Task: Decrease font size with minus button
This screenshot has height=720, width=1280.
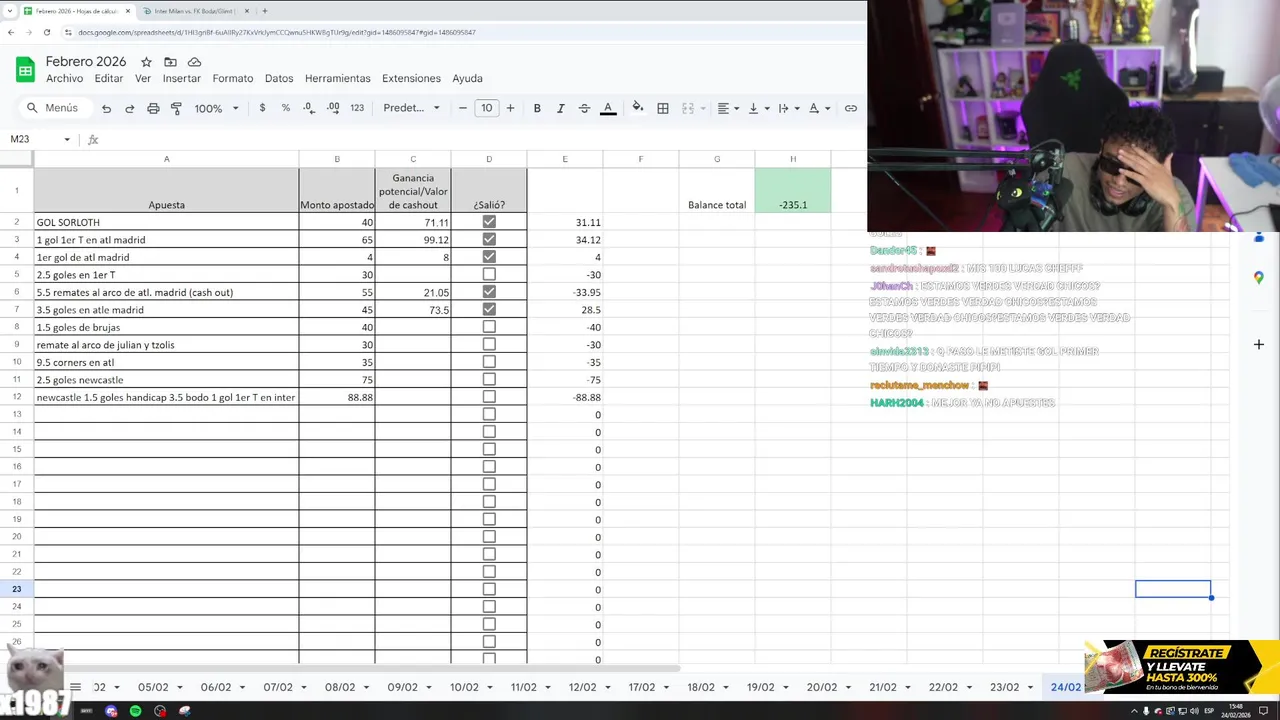Action: 462,108
